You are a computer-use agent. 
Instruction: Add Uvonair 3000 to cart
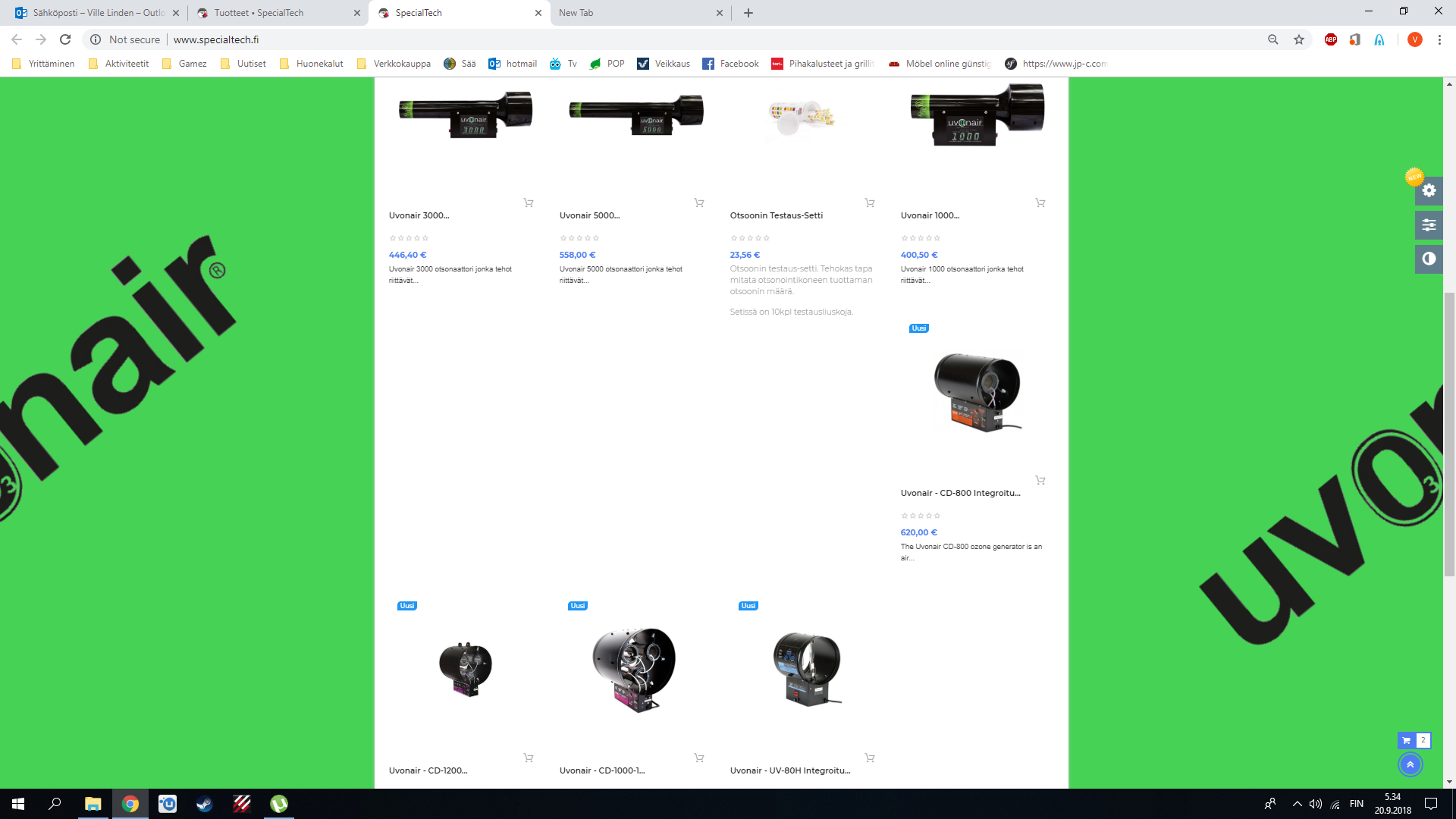pos(529,202)
